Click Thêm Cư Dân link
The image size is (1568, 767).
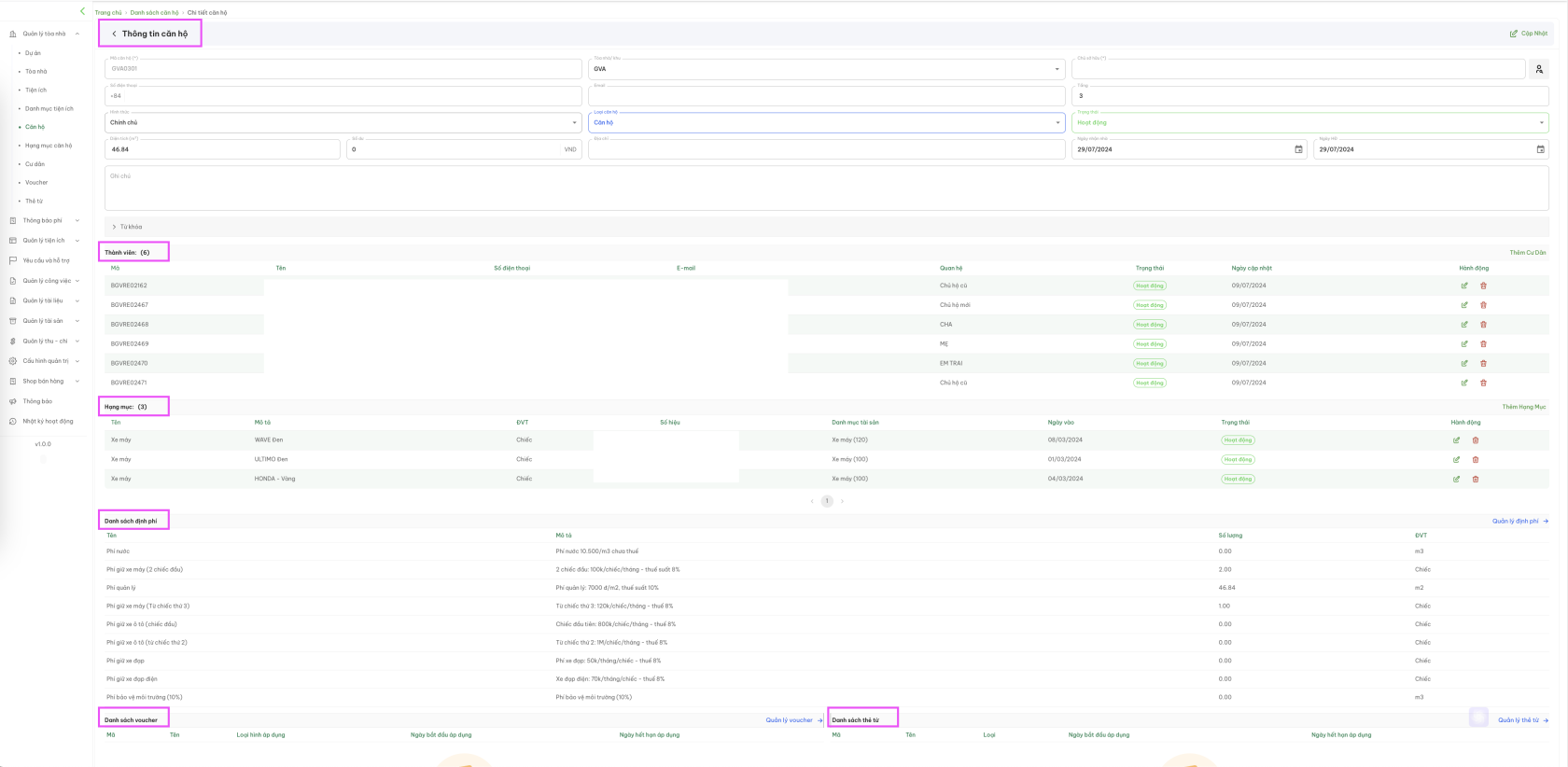1528,253
